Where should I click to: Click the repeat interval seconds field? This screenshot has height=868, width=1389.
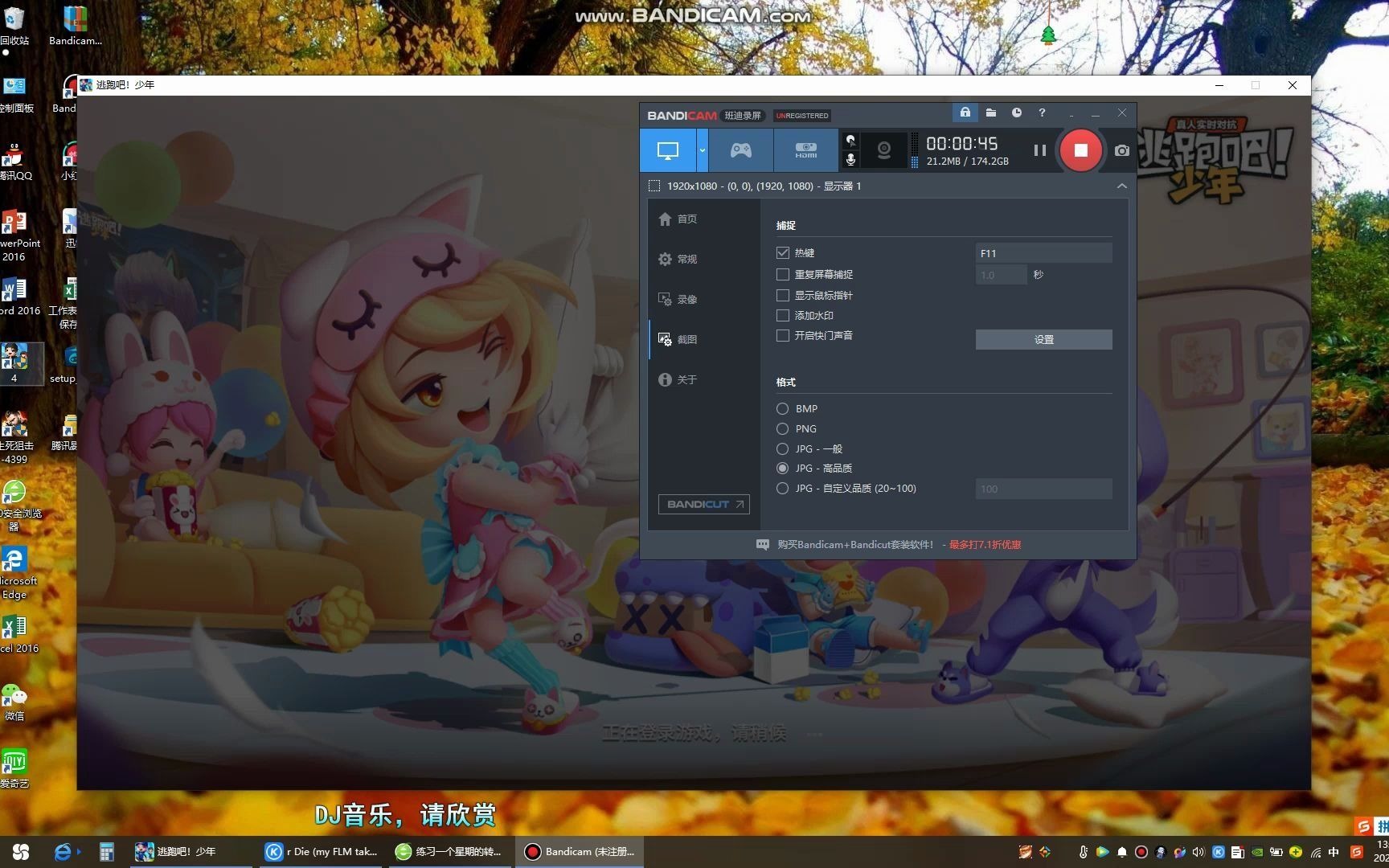point(1001,275)
